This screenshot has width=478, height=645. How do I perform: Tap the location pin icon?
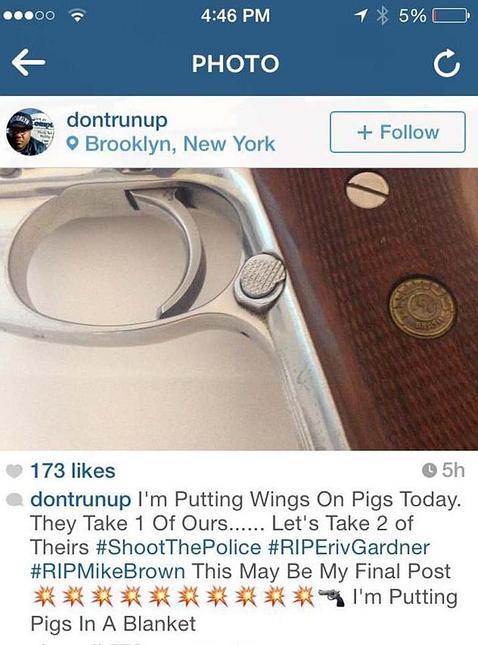pos(73,144)
